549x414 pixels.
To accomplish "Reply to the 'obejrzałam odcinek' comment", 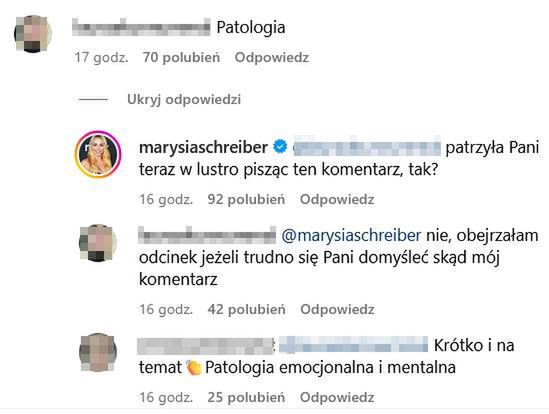I will (338, 309).
